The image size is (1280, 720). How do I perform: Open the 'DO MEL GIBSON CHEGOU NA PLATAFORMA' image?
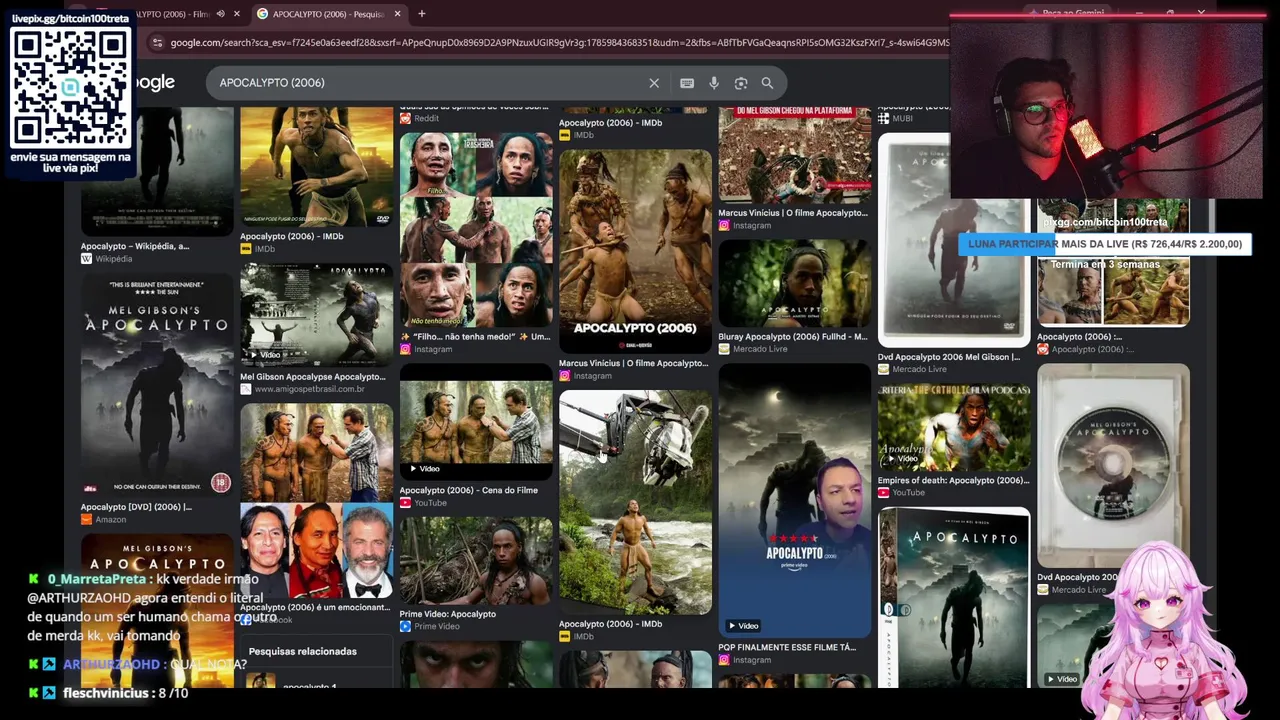pos(794,155)
